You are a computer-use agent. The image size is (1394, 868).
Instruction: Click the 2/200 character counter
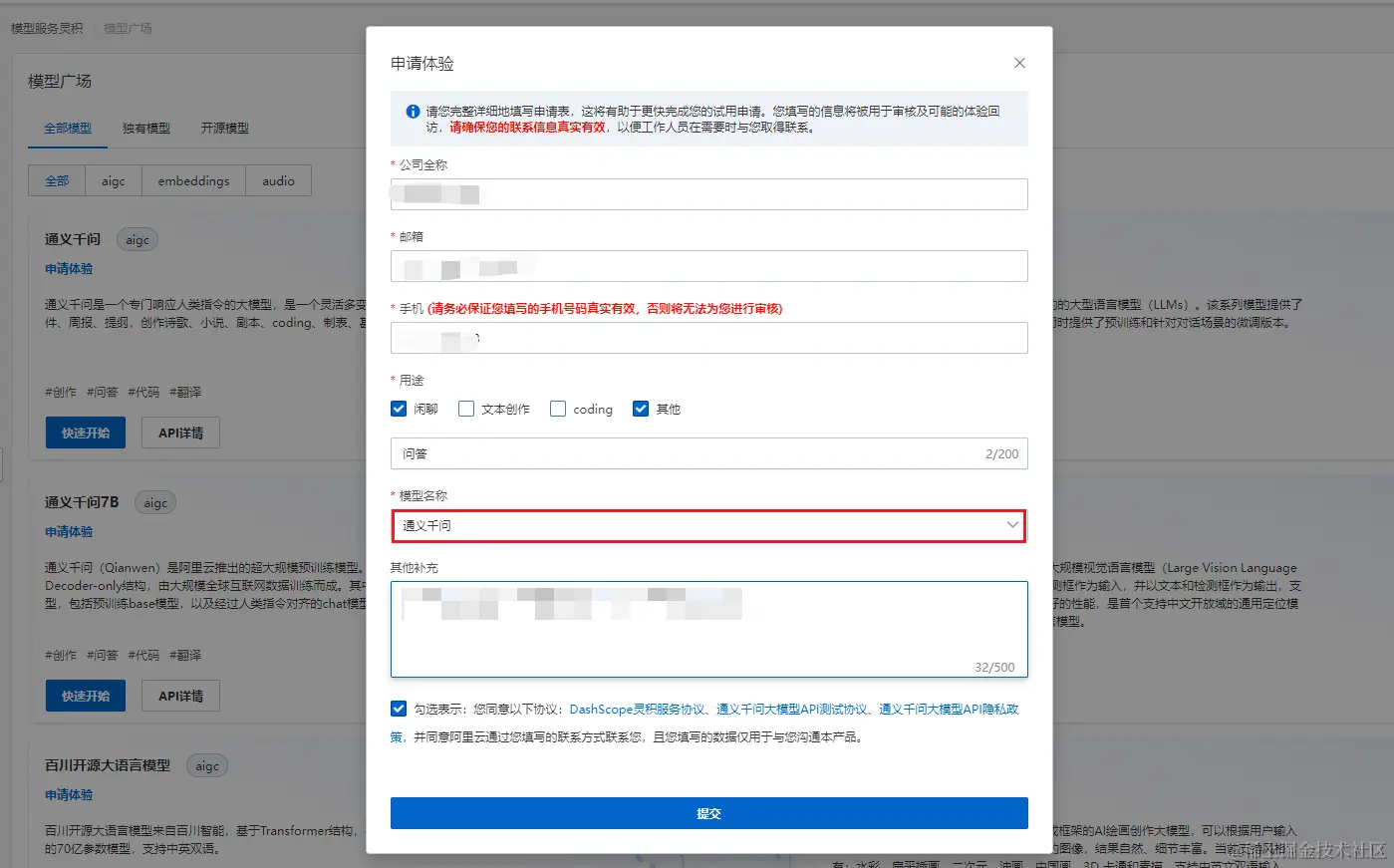tap(1001, 453)
